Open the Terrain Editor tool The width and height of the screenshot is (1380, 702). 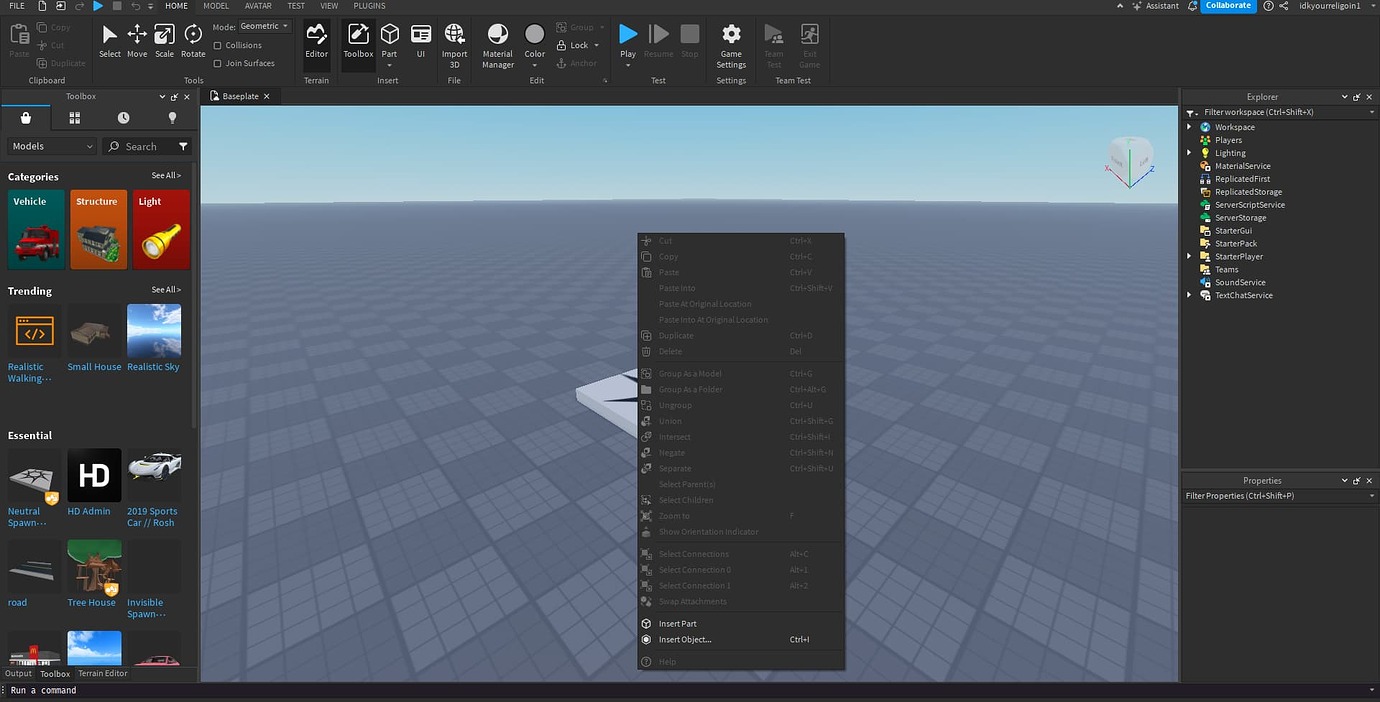[x=101, y=673]
